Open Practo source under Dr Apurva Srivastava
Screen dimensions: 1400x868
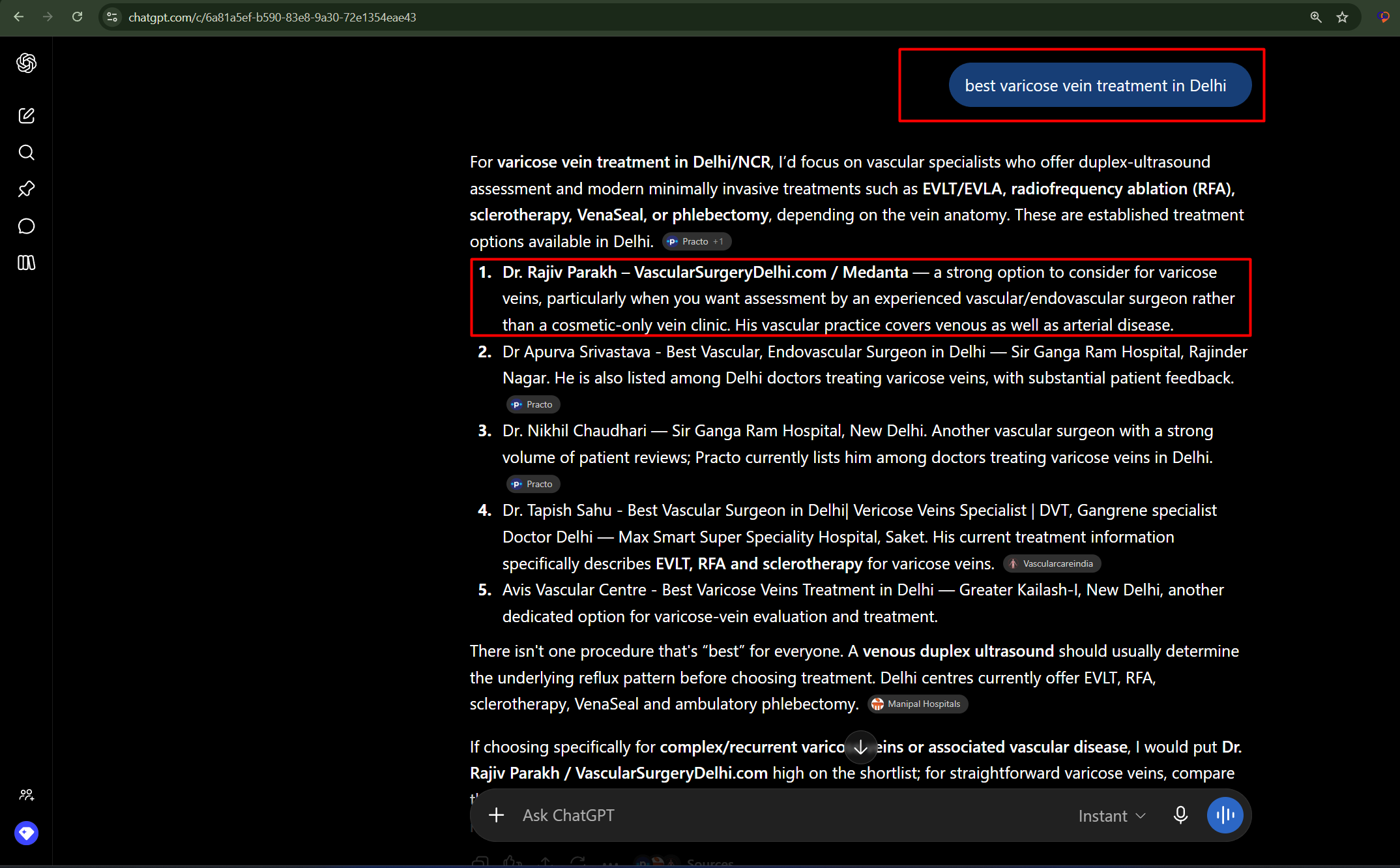point(533,404)
